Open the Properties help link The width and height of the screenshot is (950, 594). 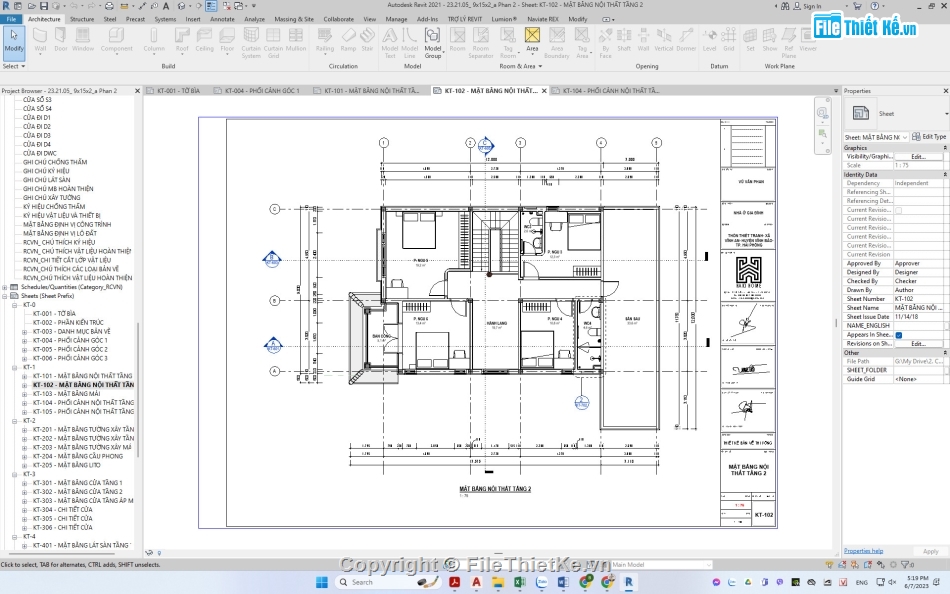863,551
